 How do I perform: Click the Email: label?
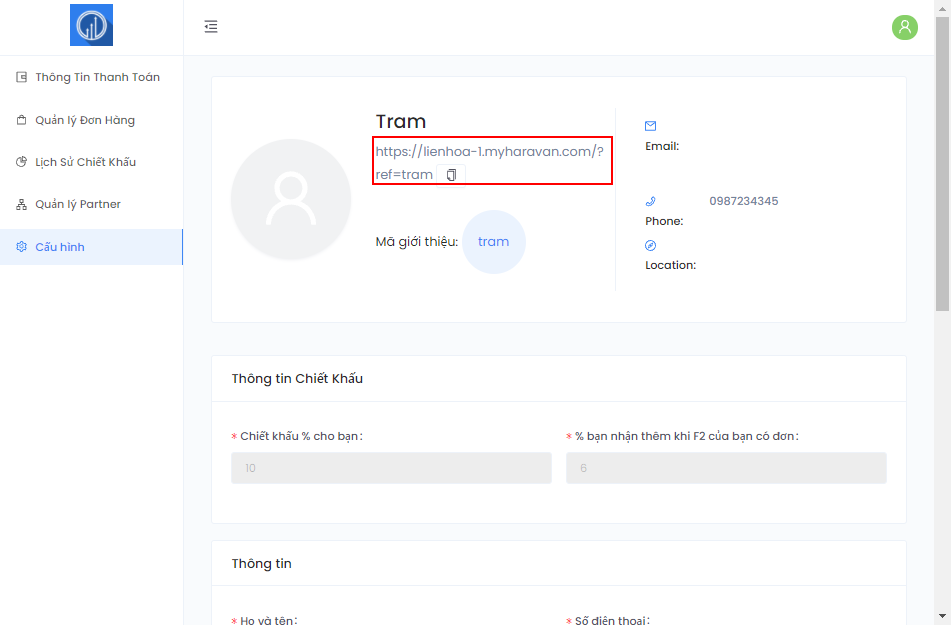pyautogui.click(x=662, y=146)
